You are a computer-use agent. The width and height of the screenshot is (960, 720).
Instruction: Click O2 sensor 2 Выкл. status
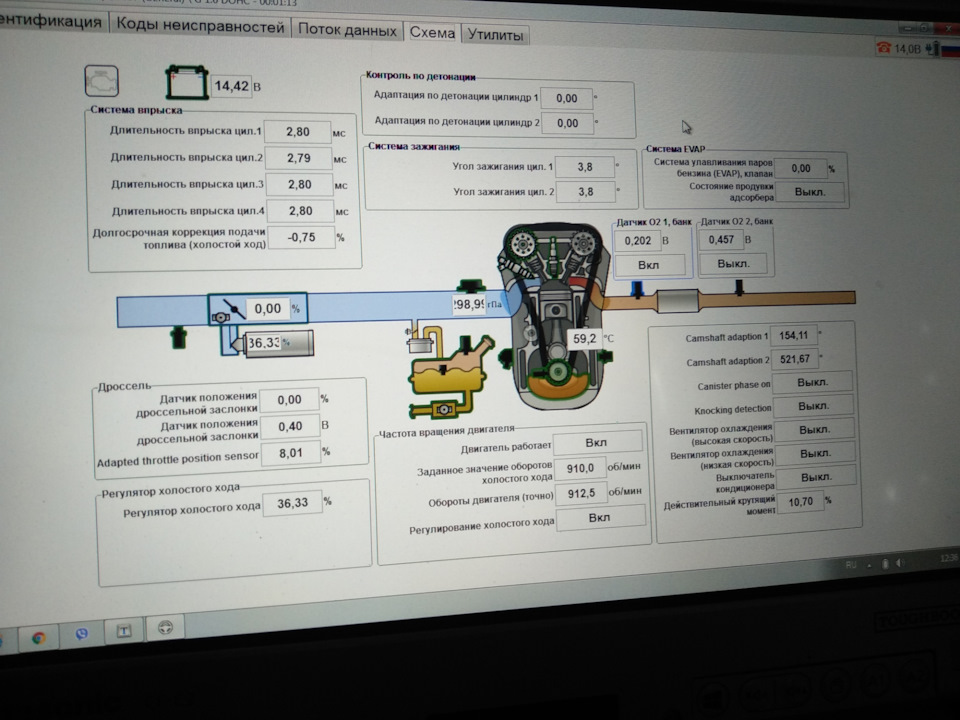(x=733, y=263)
